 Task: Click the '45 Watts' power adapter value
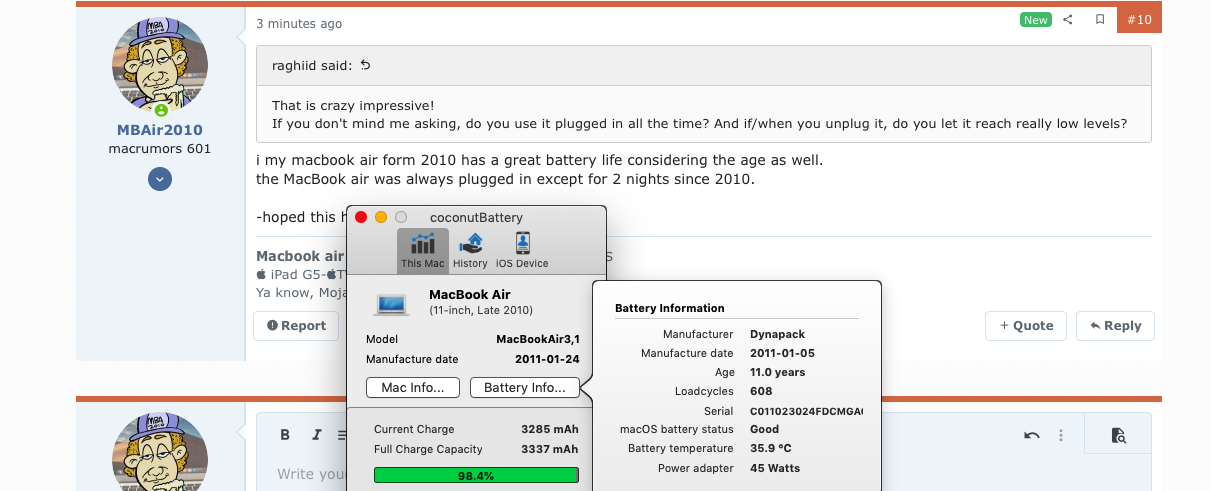pos(775,468)
